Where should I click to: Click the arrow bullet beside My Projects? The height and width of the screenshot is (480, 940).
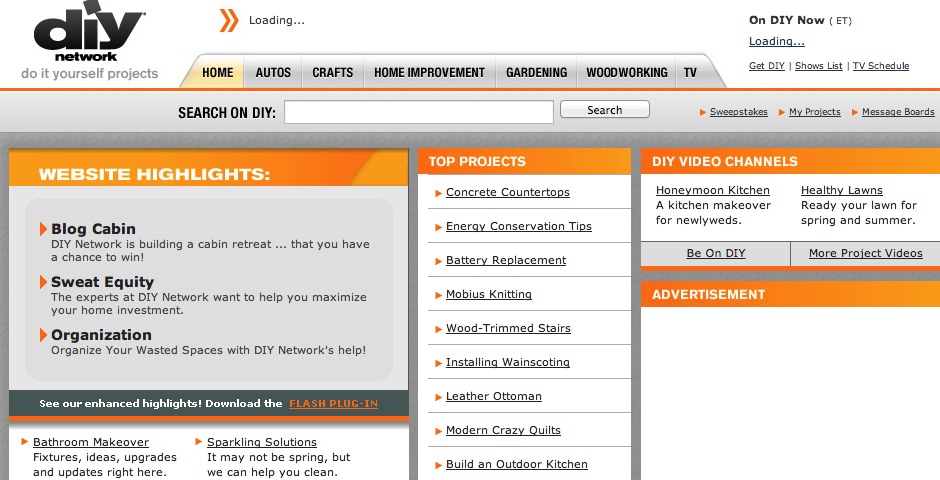coord(782,112)
